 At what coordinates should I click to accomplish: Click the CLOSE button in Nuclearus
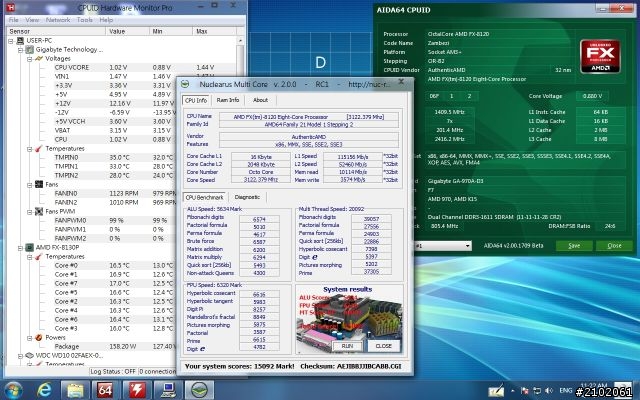(x=383, y=346)
